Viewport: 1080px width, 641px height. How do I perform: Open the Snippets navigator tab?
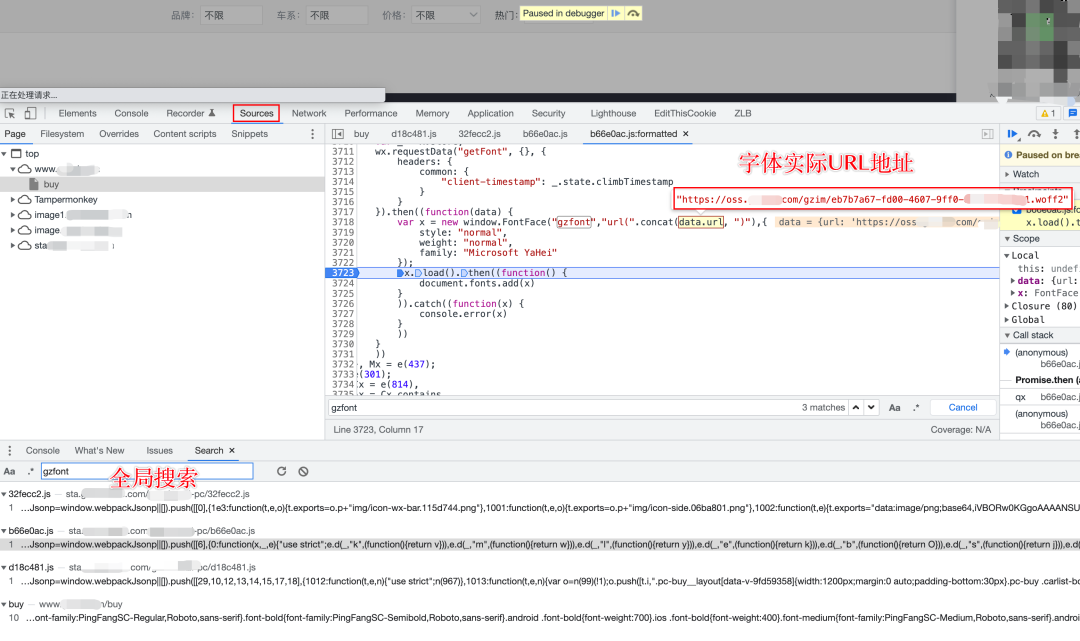pyautogui.click(x=249, y=134)
